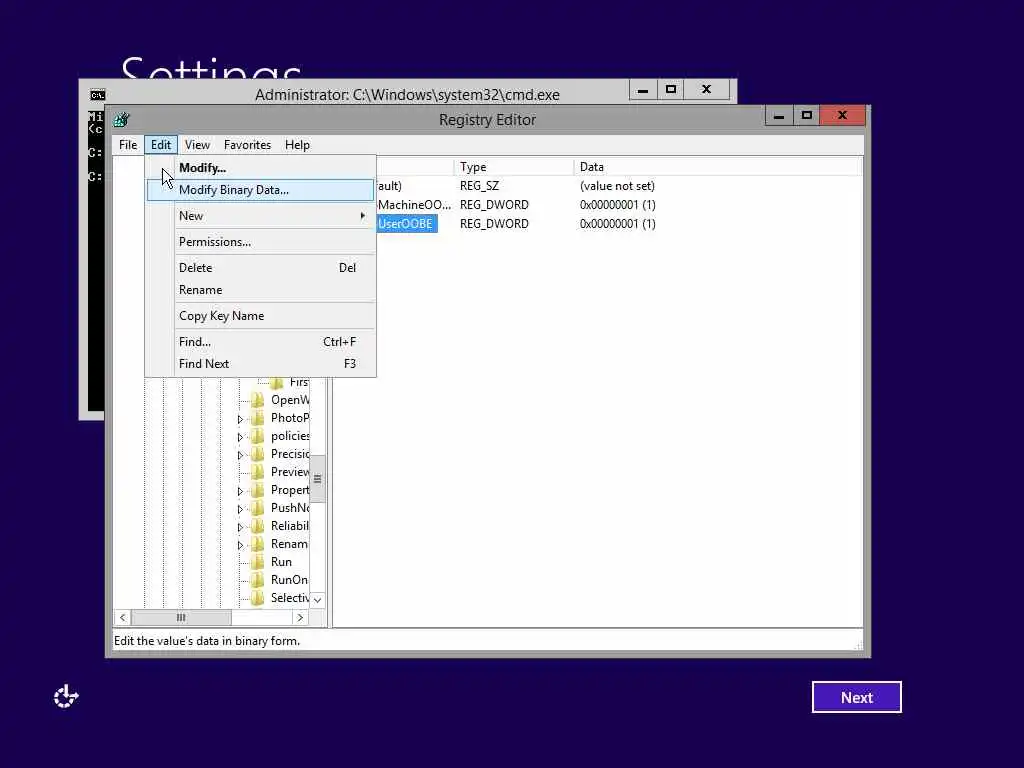1024x768 pixels.
Task: Select the Run folder icon
Action: pyautogui.click(x=258, y=562)
